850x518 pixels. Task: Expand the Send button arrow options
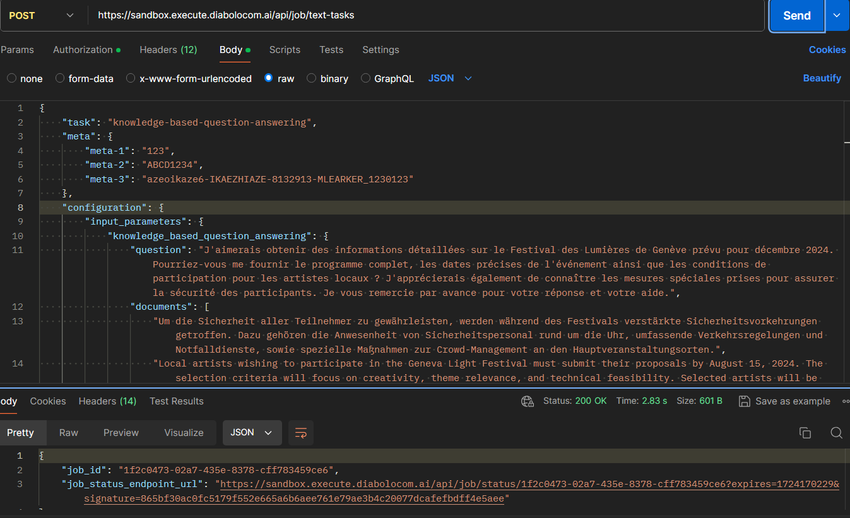tap(837, 16)
